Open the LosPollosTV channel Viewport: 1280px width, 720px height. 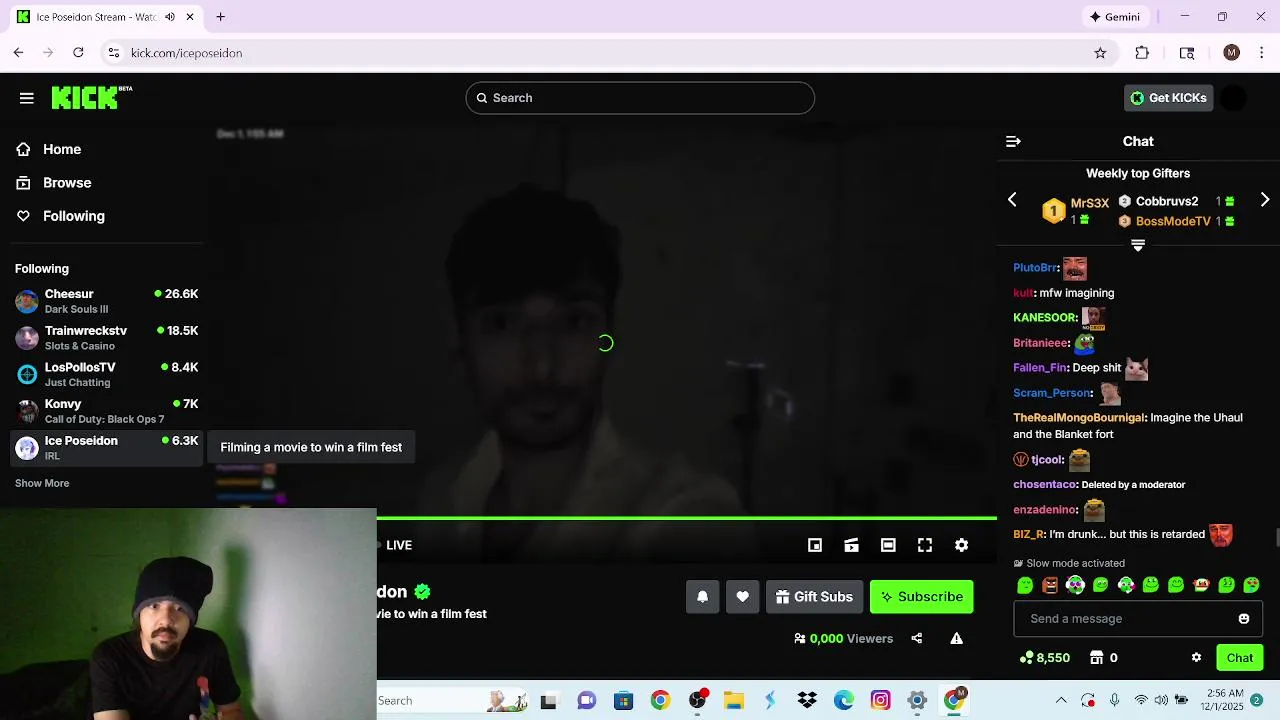coord(105,374)
